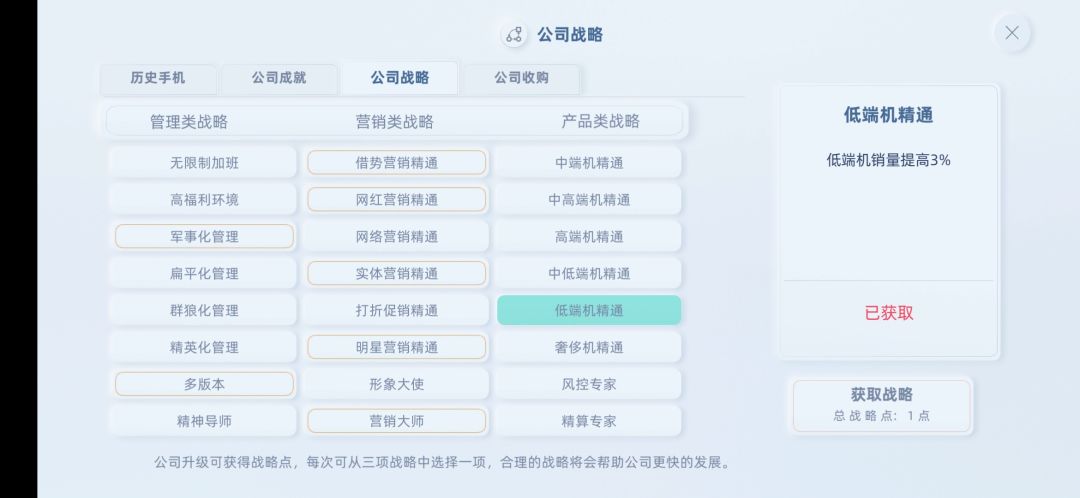This screenshot has width=1080, height=498.
Task: Pick the 多版本 strategy option
Action: pyautogui.click(x=204, y=384)
